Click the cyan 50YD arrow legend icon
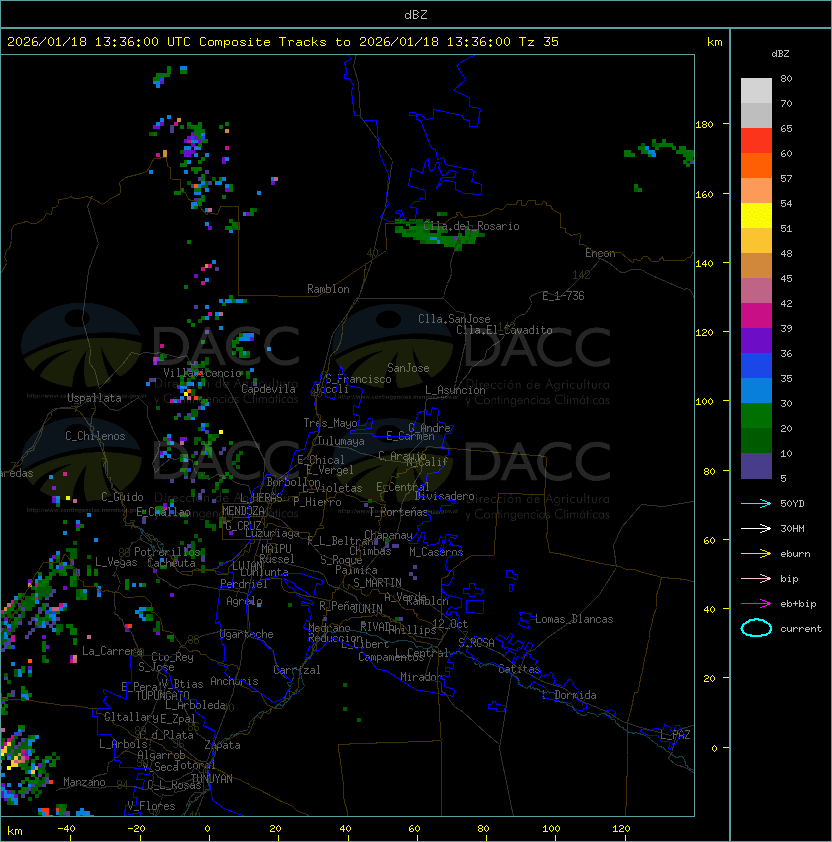This screenshot has width=832, height=842. coord(756,503)
